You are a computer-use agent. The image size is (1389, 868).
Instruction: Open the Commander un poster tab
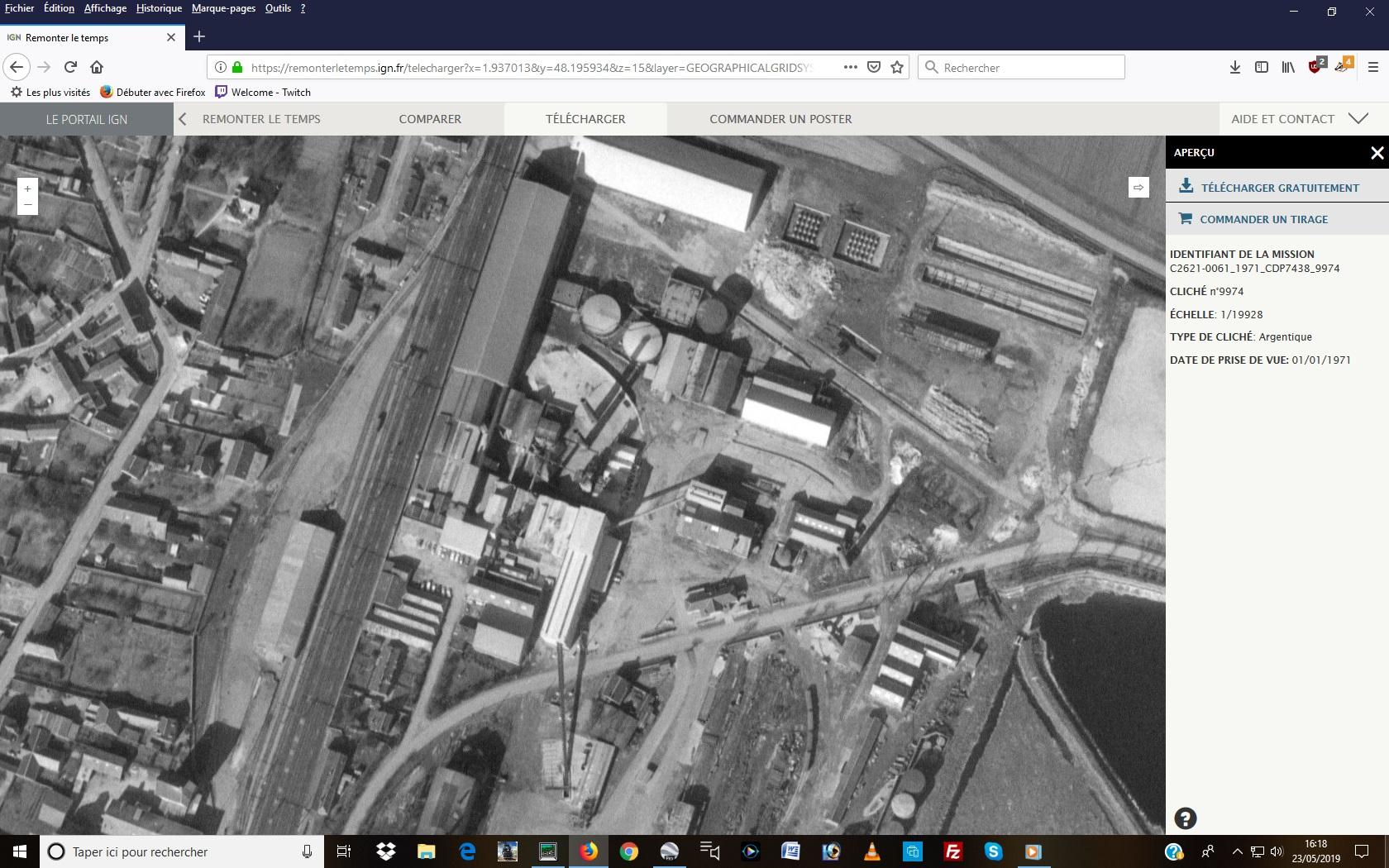(x=780, y=119)
